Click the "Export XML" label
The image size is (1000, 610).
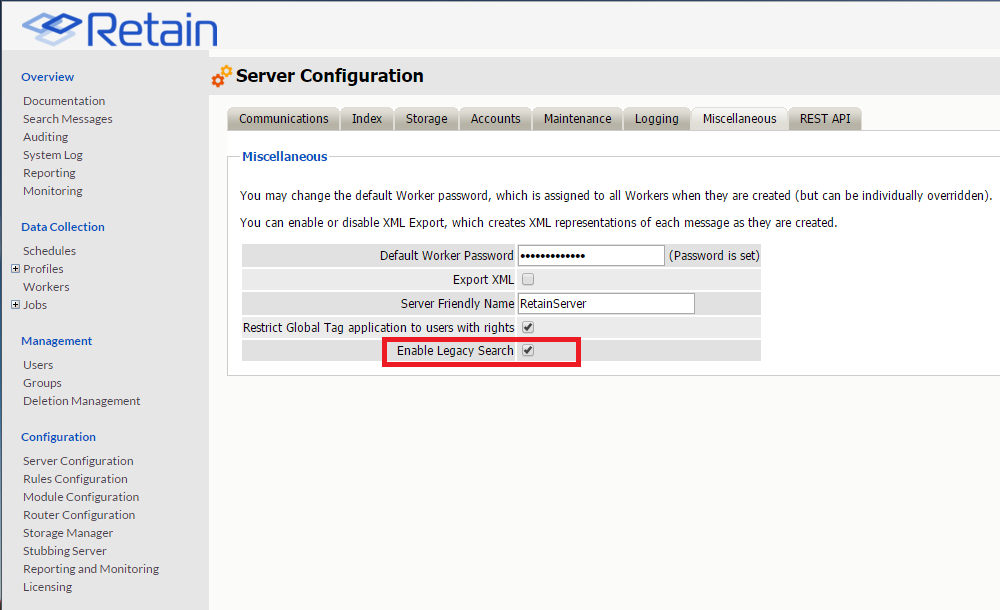tap(483, 279)
